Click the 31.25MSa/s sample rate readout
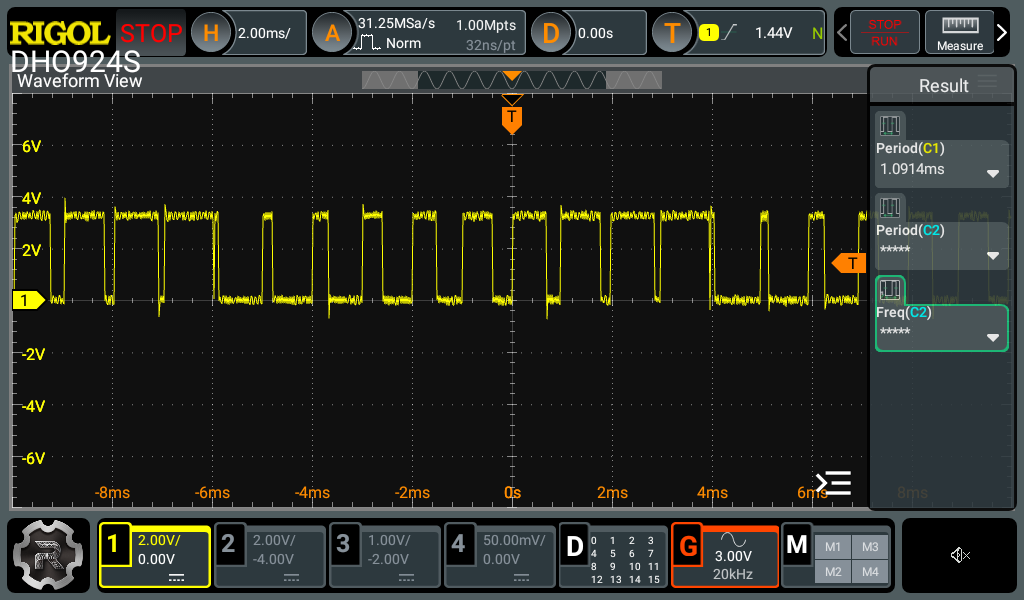 point(396,24)
